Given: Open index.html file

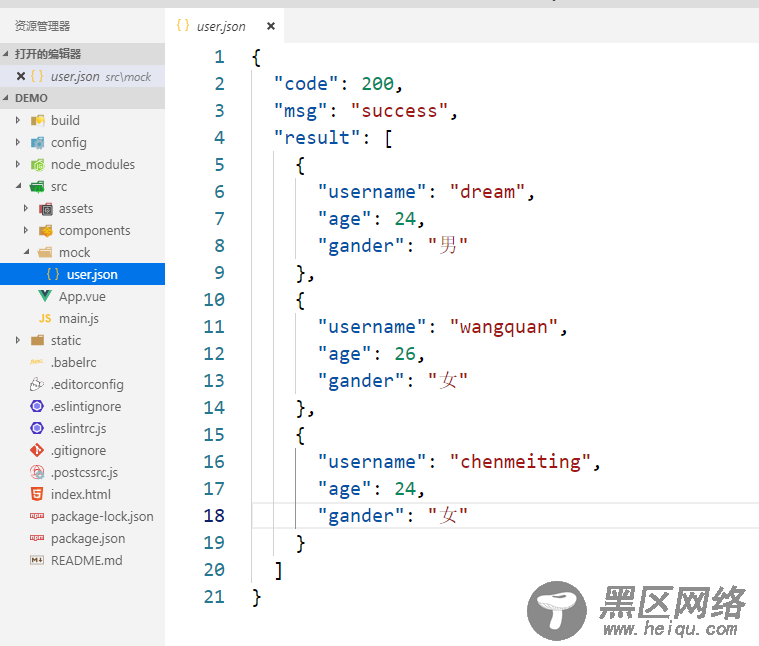Looking at the screenshot, I should (82, 494).
